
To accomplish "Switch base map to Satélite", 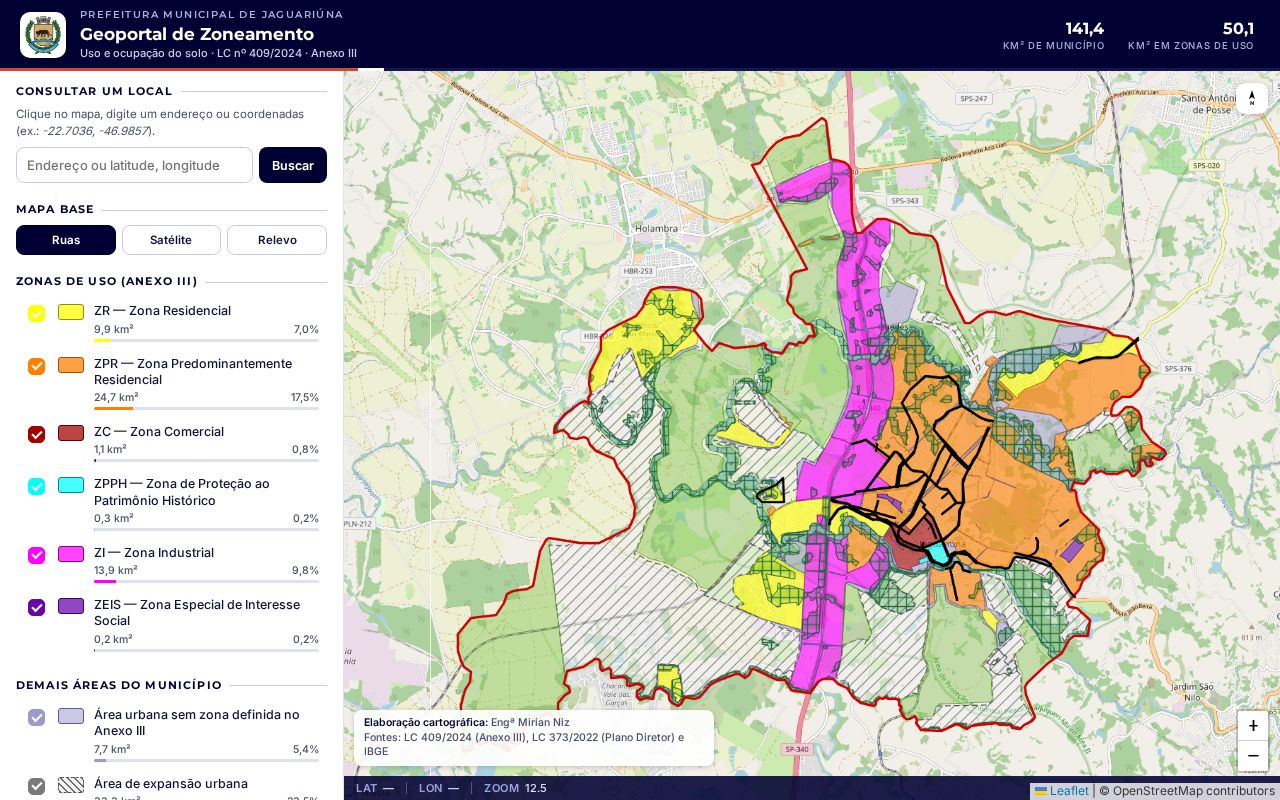I will coord(171,240).
